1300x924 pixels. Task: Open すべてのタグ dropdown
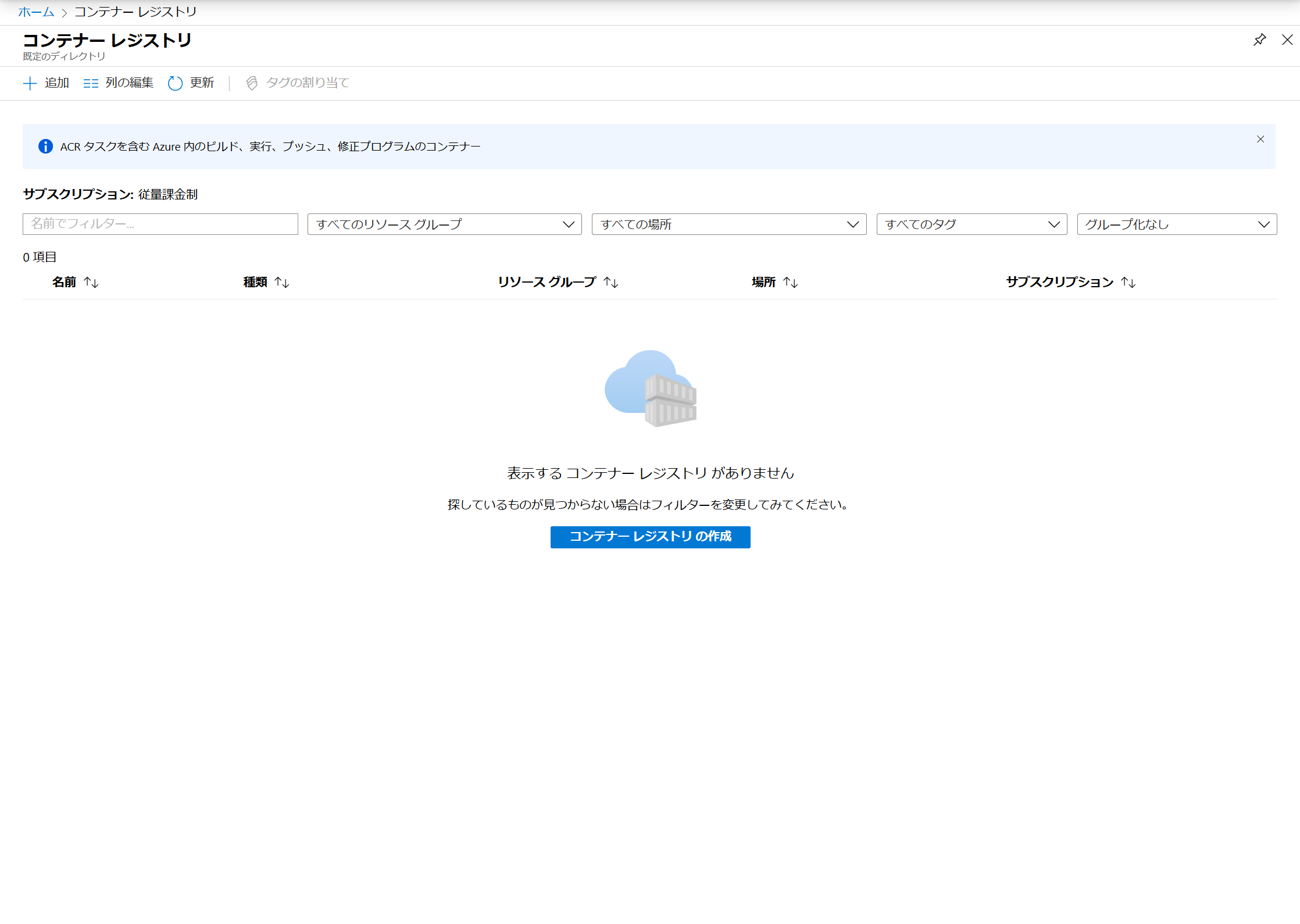click(972, 224)
